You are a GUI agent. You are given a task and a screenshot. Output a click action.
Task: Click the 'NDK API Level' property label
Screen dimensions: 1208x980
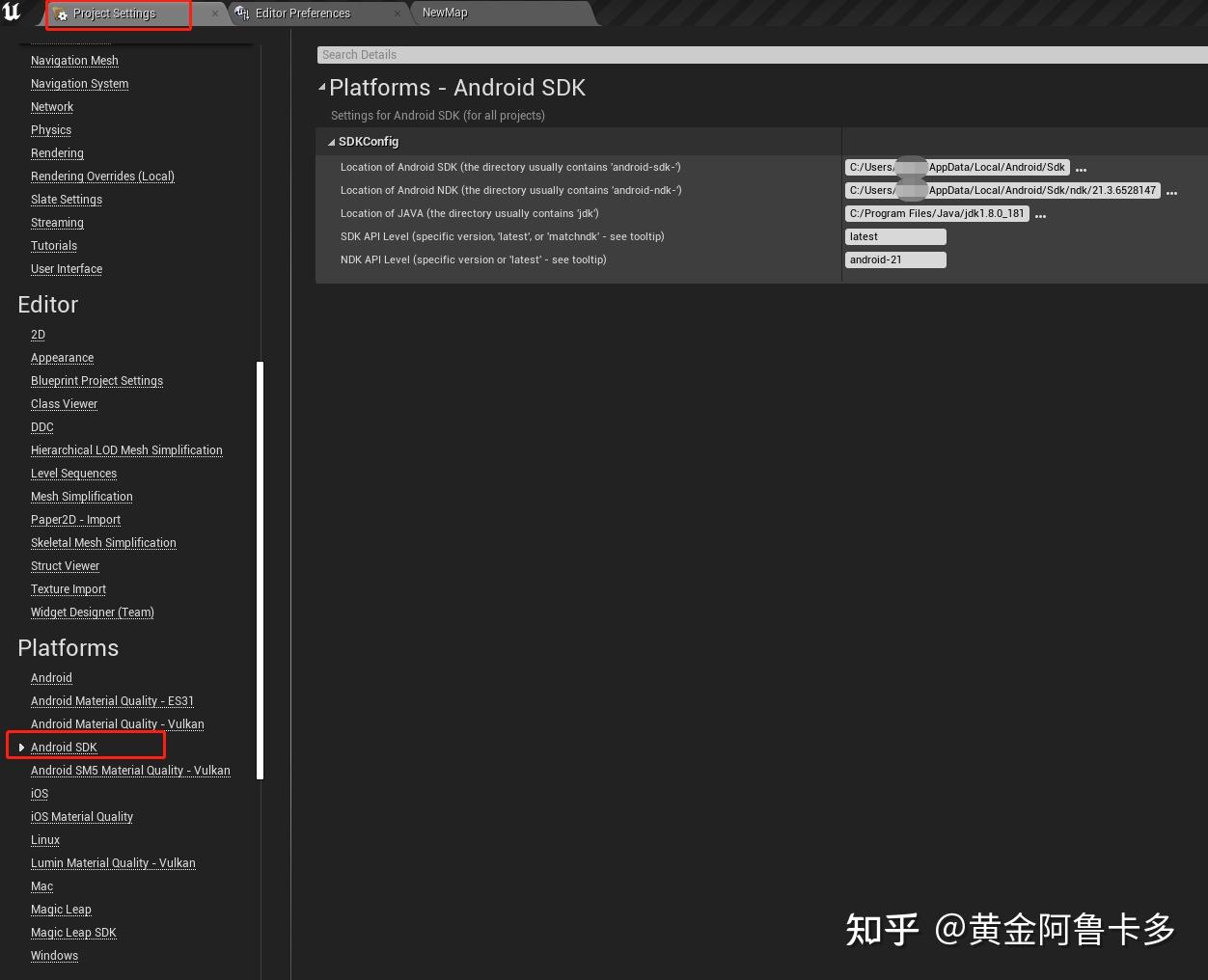tap(473, 259)
